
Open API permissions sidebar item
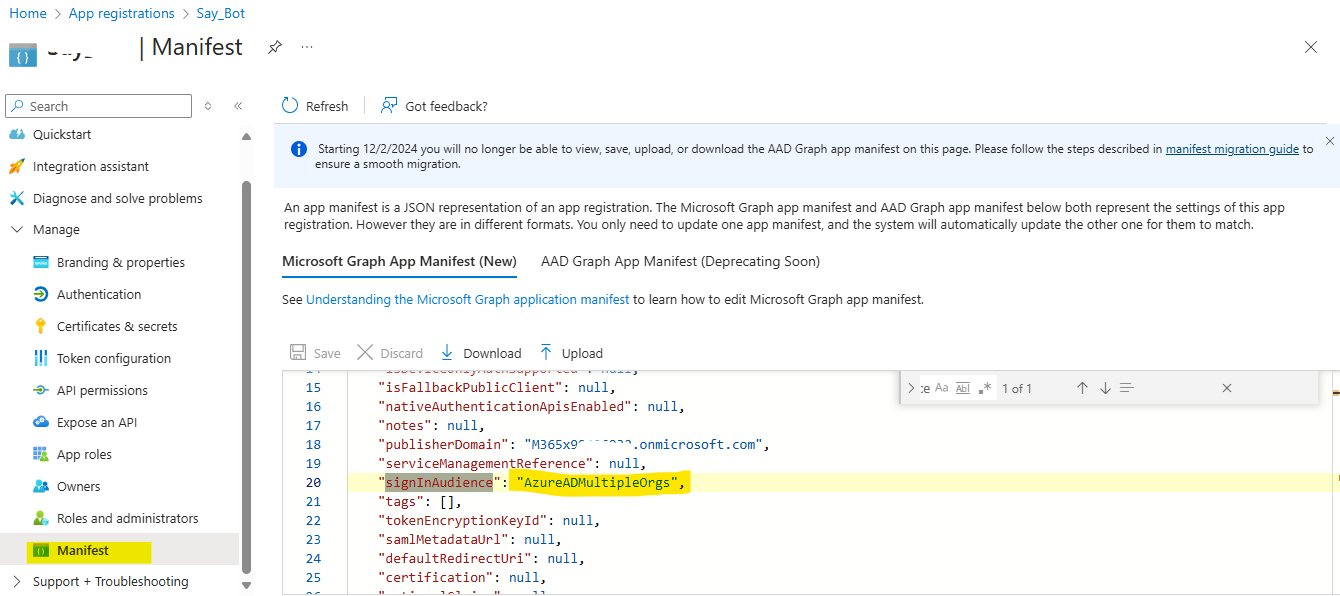pos(102,390)
